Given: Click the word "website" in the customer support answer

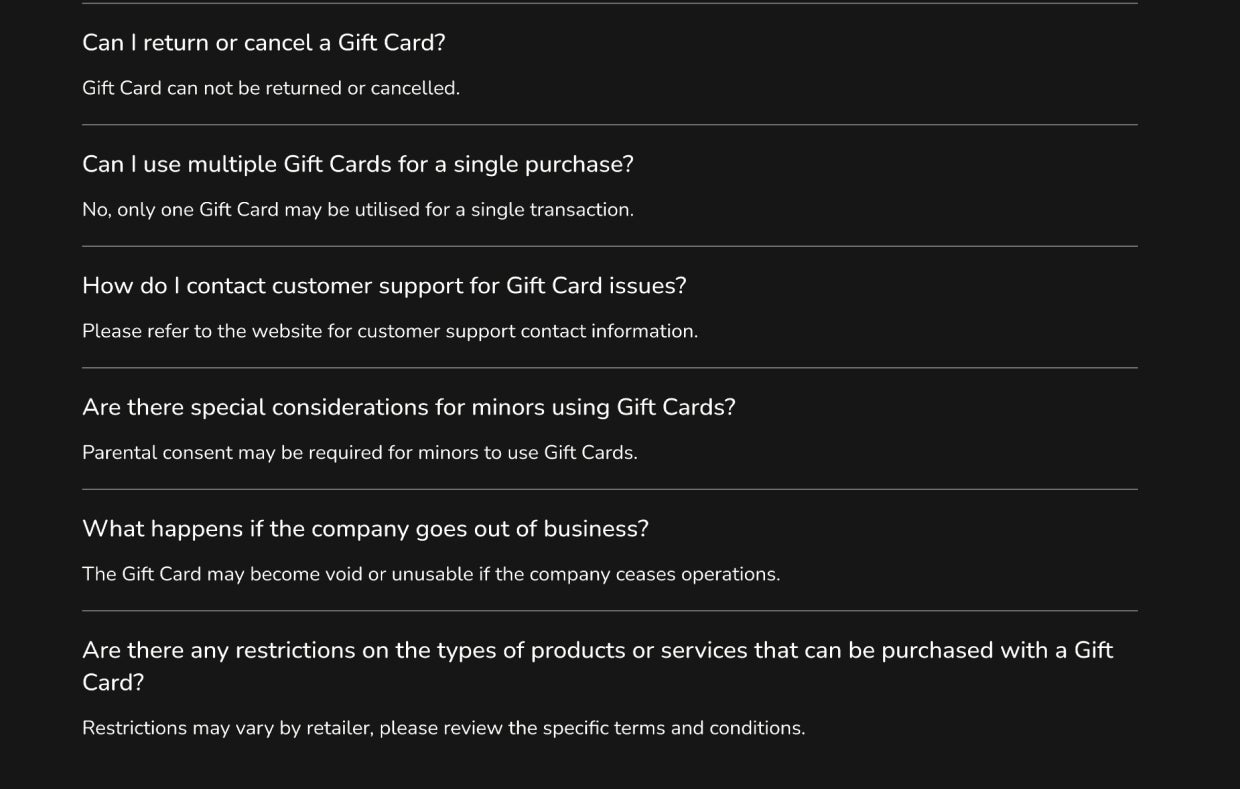Looking at the screenshot, I should pyautogui.click(x=287, y=331).
